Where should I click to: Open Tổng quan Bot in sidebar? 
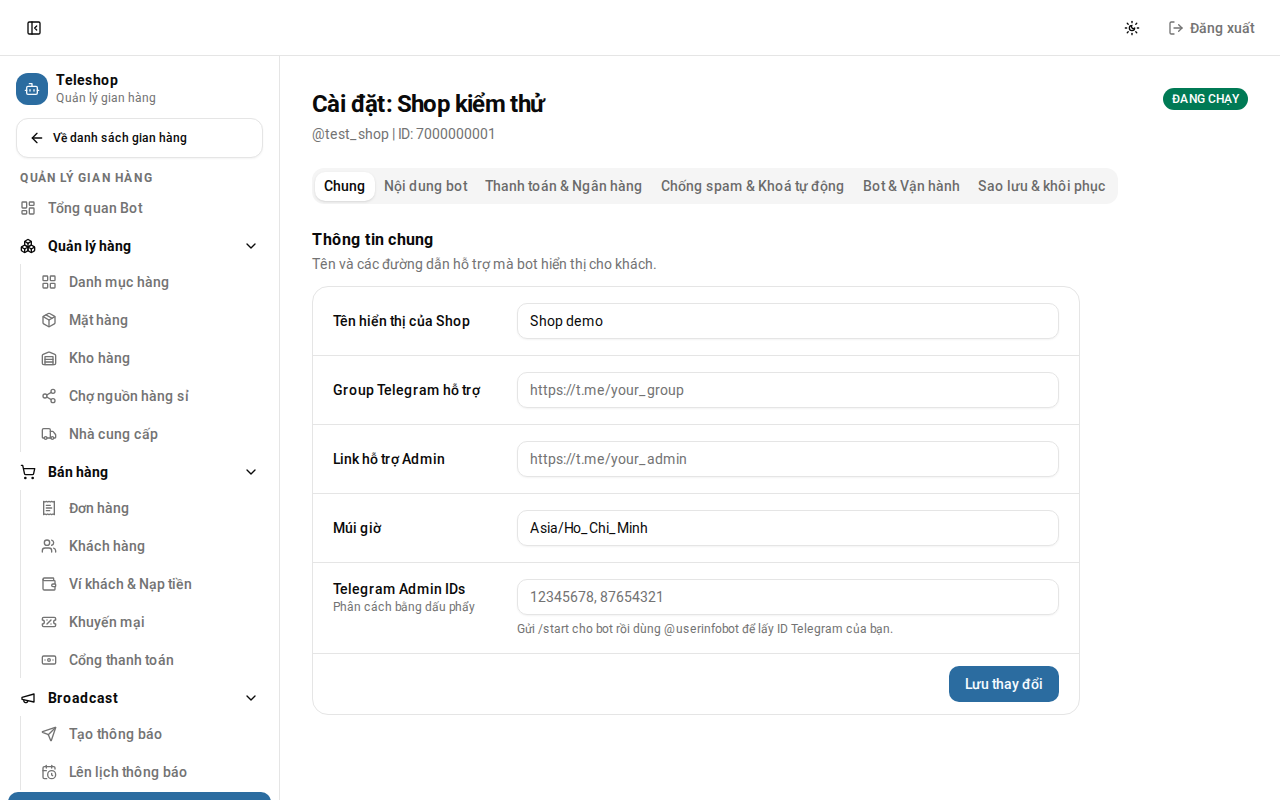pos(139,208)
